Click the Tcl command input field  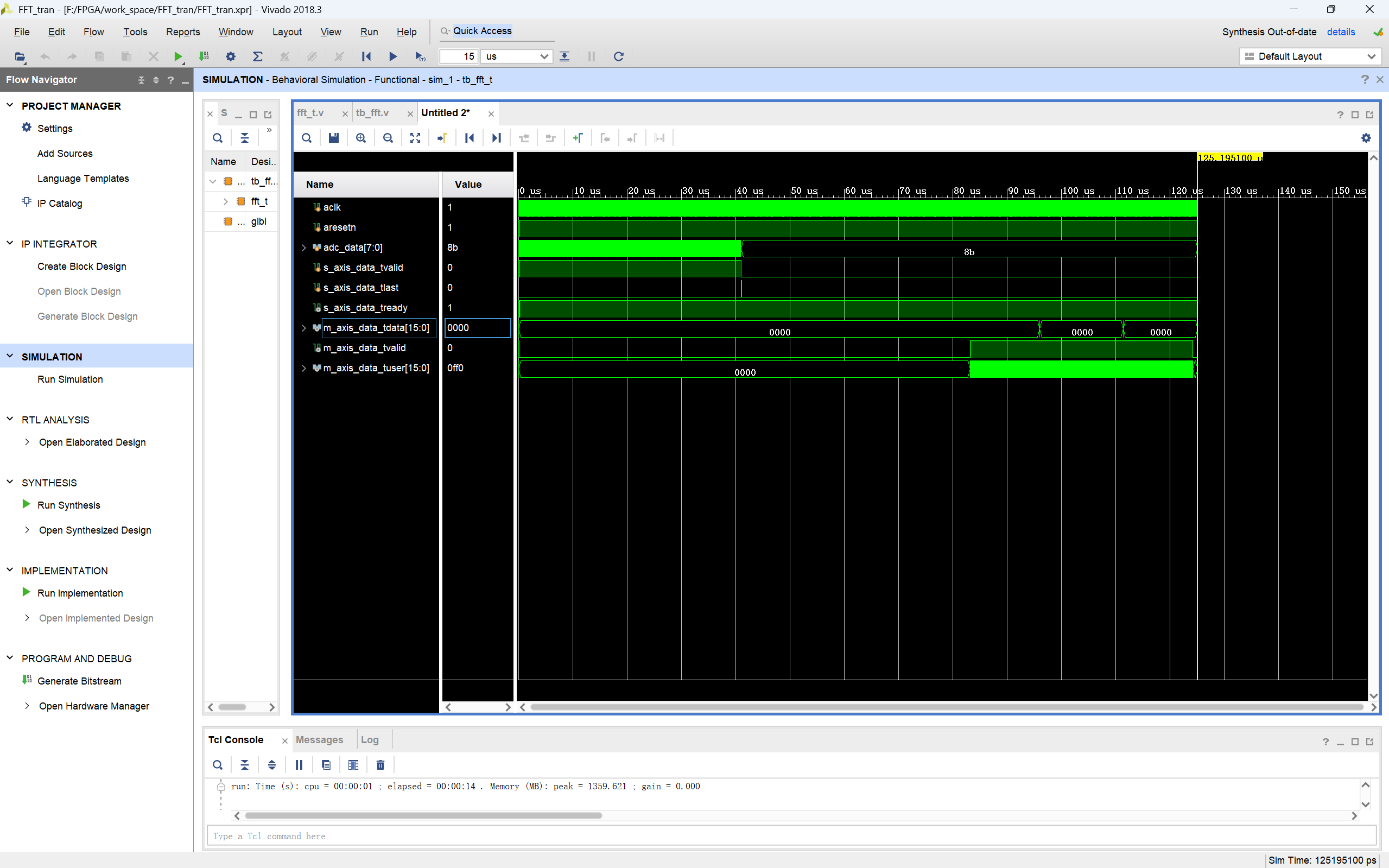pyautogui.click(x=790, y=836)
